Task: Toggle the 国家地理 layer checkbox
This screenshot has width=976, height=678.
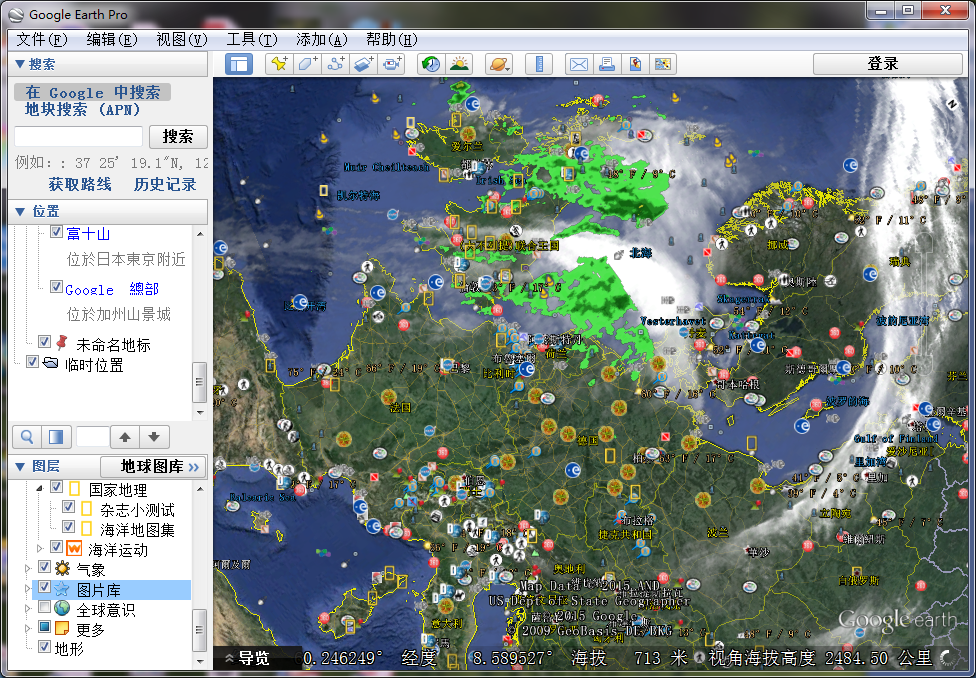Action: tap(56, 487)
